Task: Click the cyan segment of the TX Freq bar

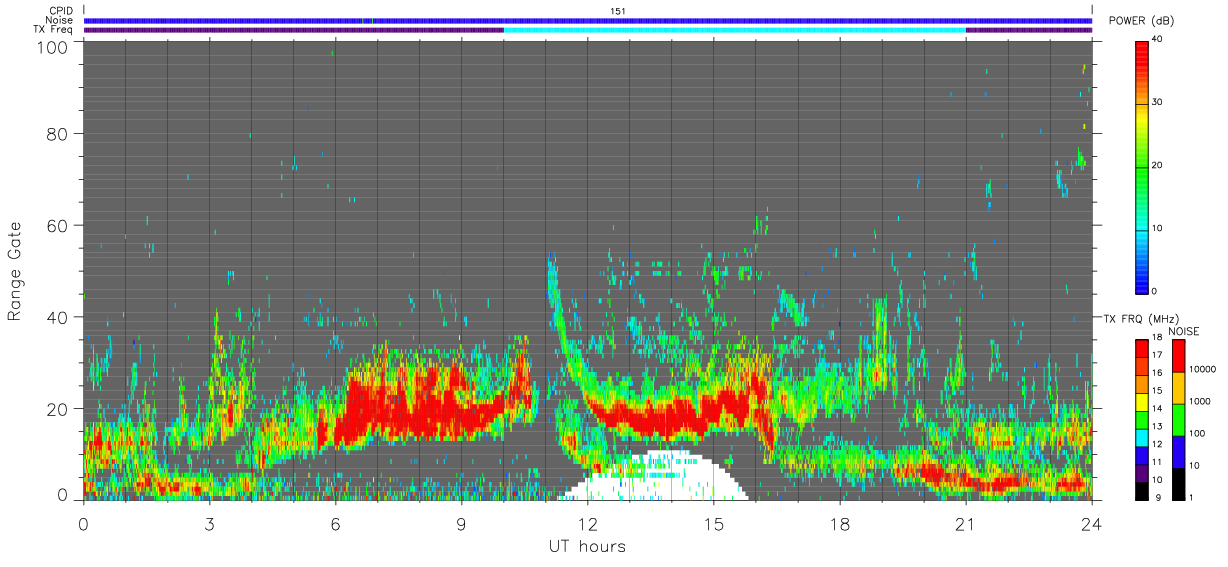Action: tap(735, 30)
